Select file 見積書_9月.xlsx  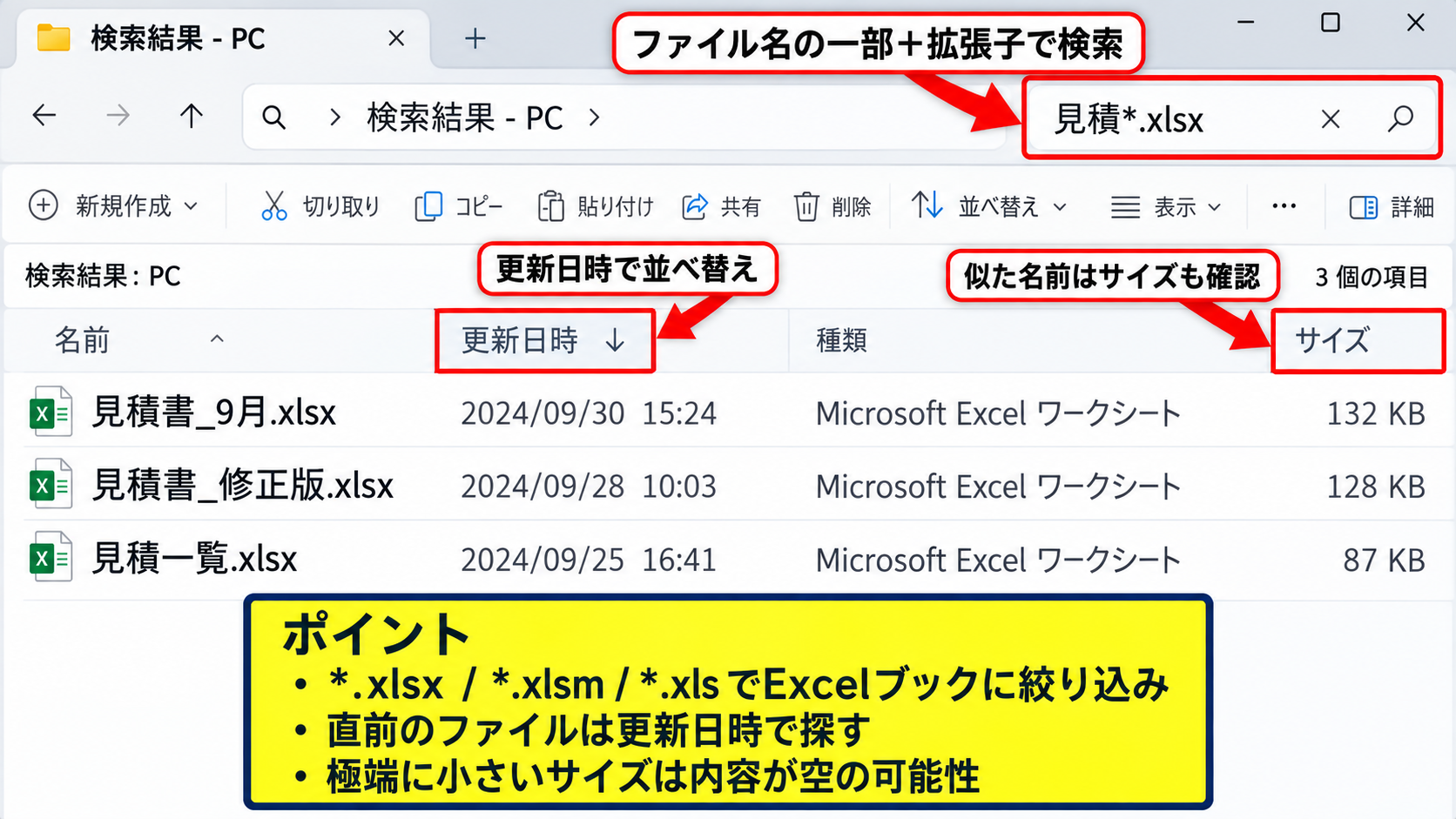click(x=213, y=413)
